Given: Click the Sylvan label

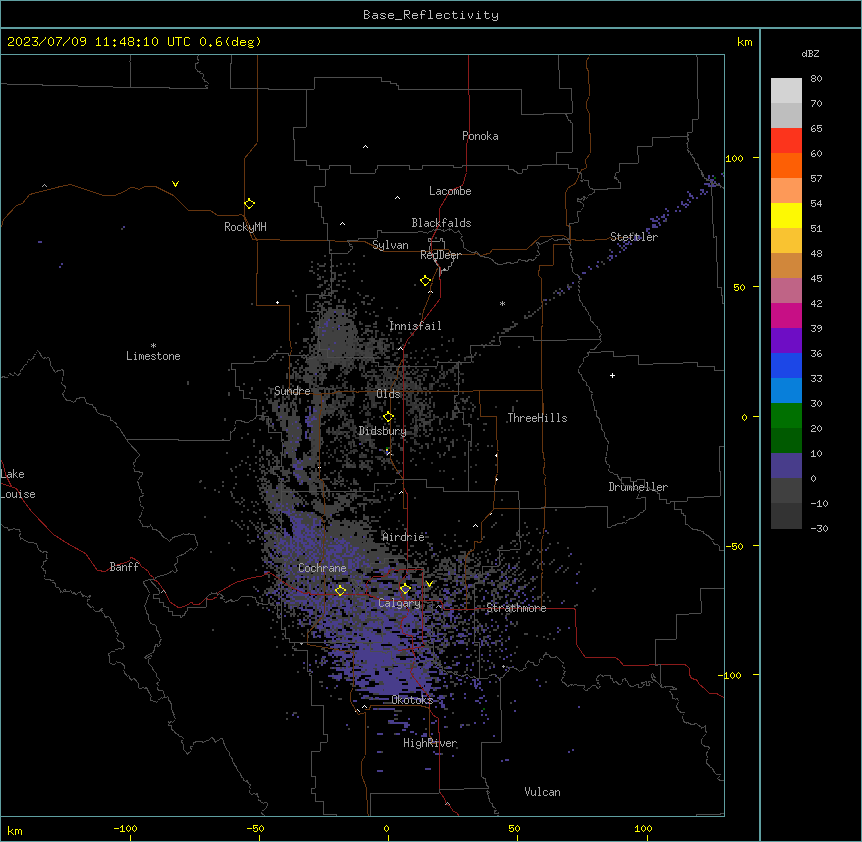Looking at the screenshot, I should (x=390, y=245).
